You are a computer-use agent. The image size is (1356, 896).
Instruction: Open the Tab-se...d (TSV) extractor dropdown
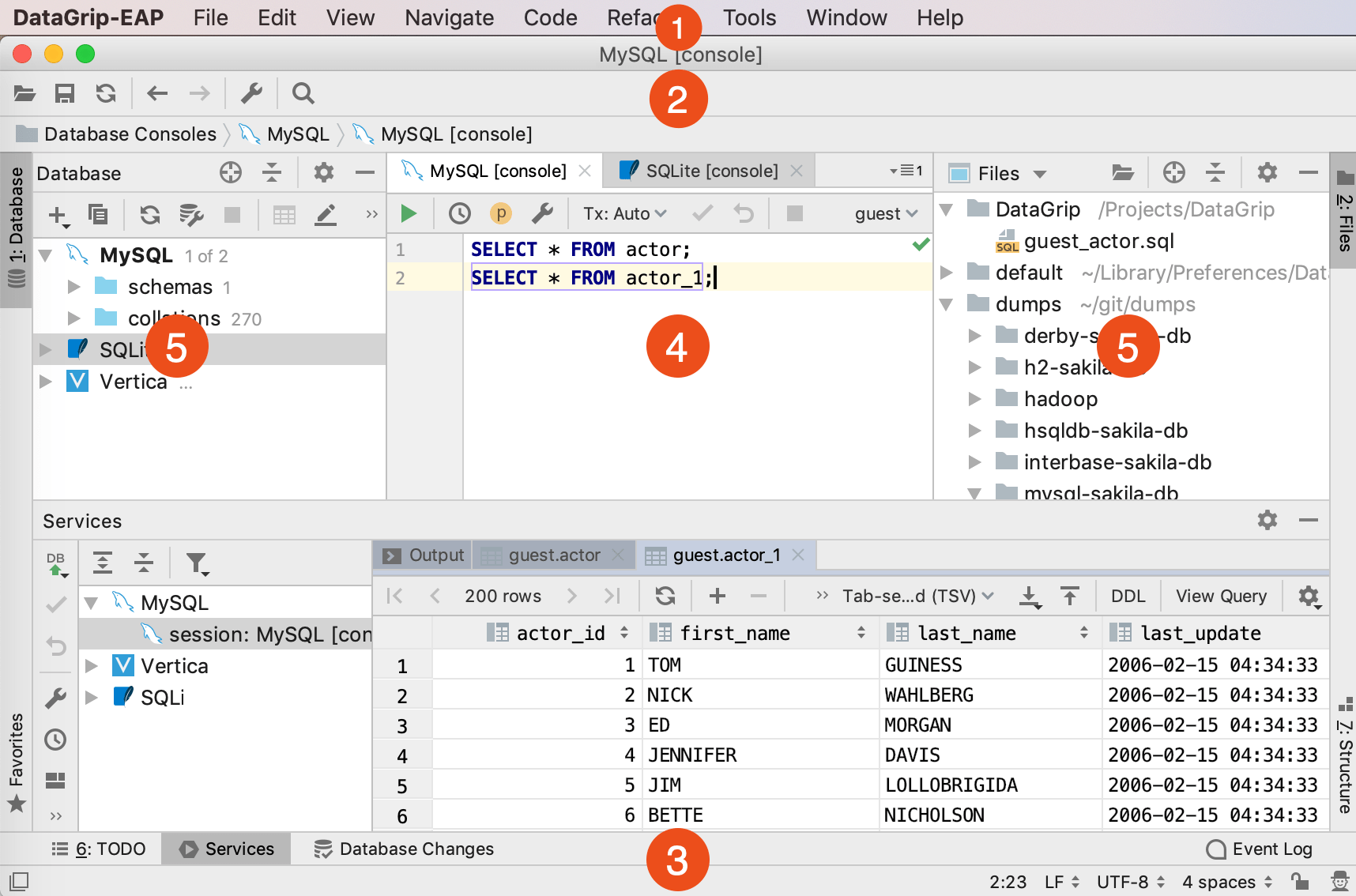click(918, 596)
